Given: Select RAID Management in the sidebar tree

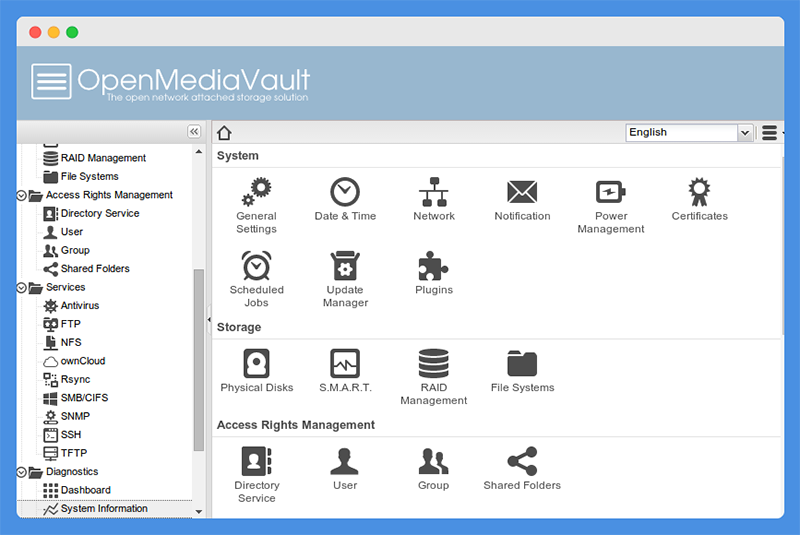Looking at the screenshot, I should tap(95, 158).
